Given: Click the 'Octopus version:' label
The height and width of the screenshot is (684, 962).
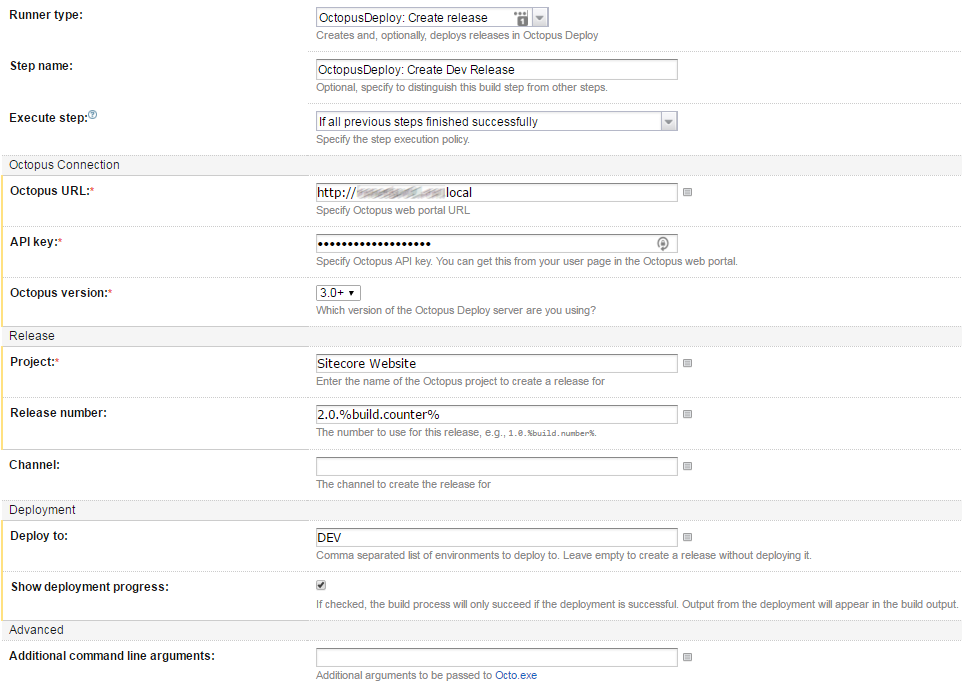Looking at the screenshot, I should pyautogui.click(x=61, y=293).
